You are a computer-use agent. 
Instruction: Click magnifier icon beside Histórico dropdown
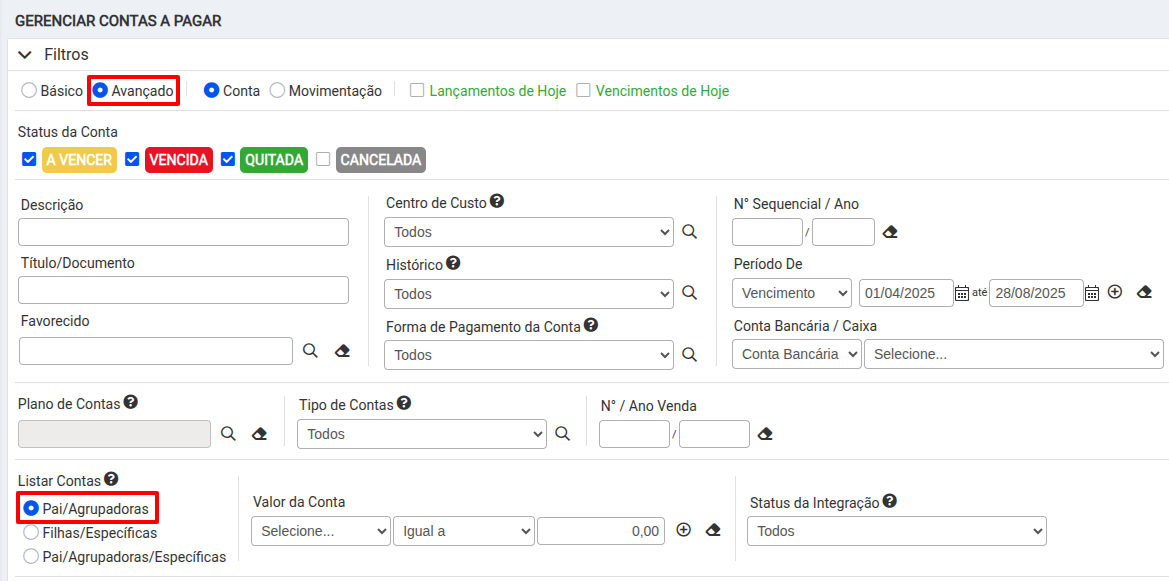[689, 293]
